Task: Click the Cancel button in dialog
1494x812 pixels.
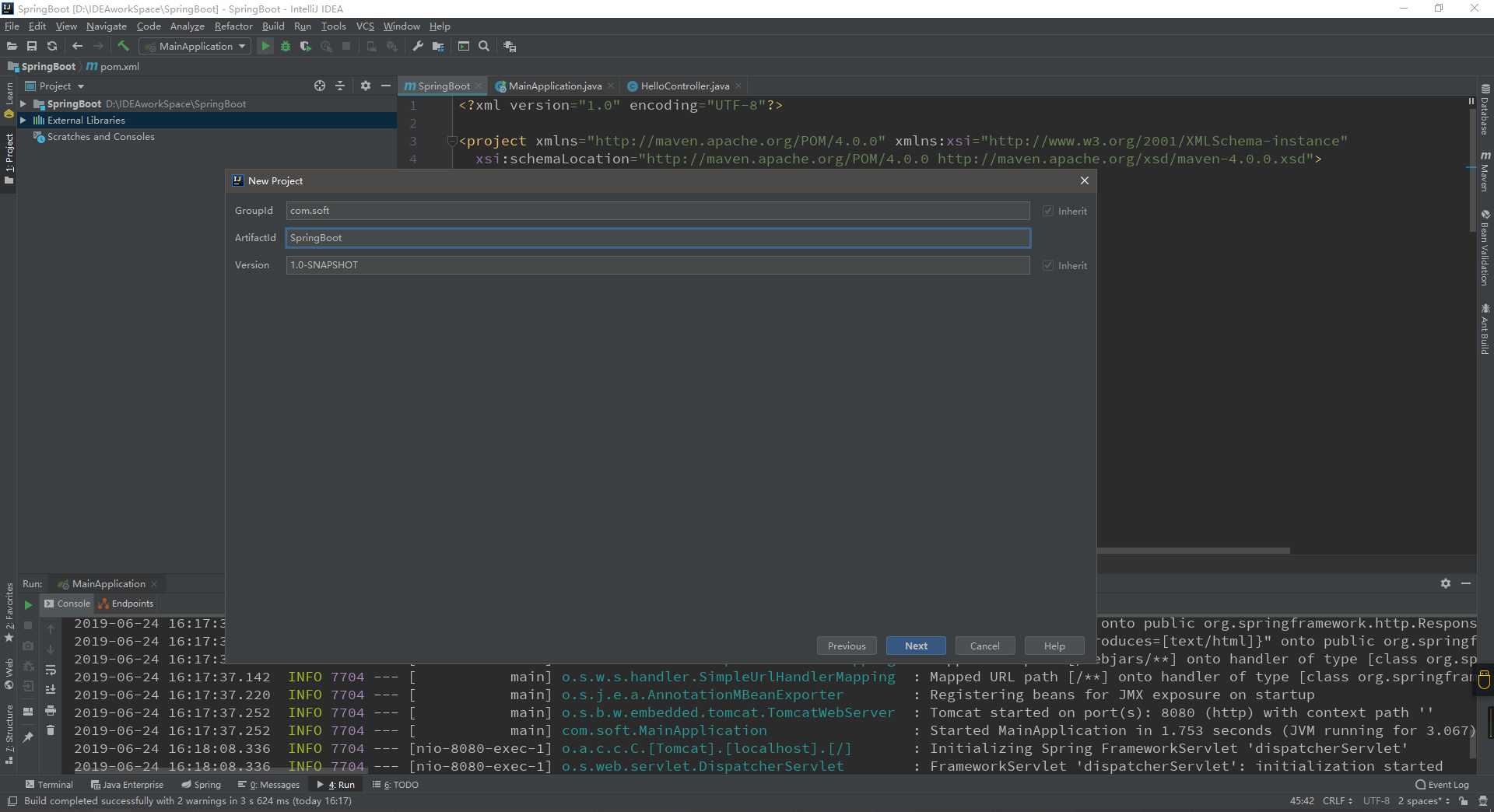Action: pyautogui.click(x=984, y=646)
